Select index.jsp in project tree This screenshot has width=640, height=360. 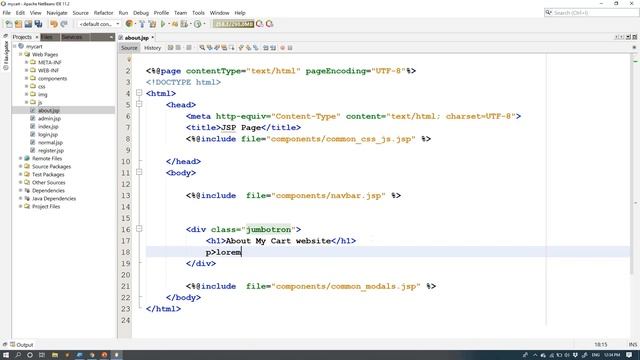pyautogui.click(x=48, y=127)
